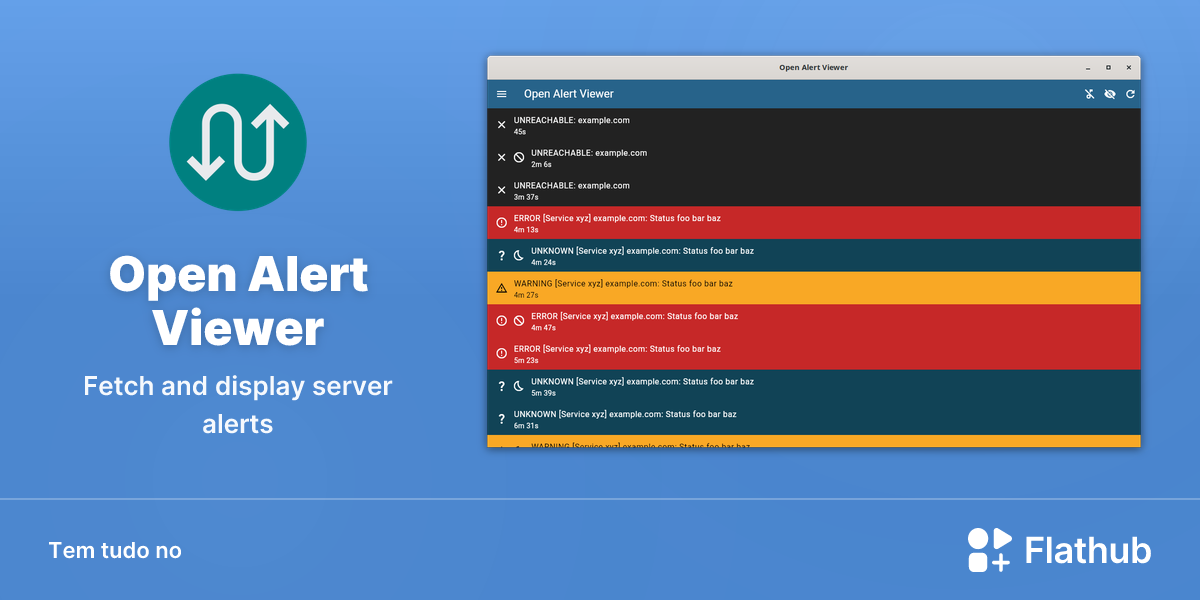Click the teal Open Alert Viewer logo
1200x600 pixels.
click(238, 142)
